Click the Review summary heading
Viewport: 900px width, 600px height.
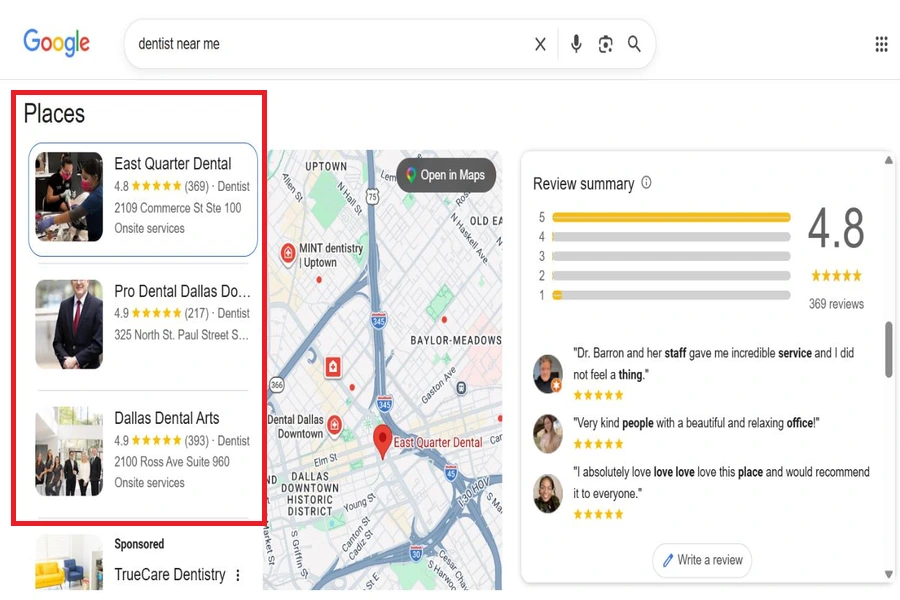pos(583,184)
